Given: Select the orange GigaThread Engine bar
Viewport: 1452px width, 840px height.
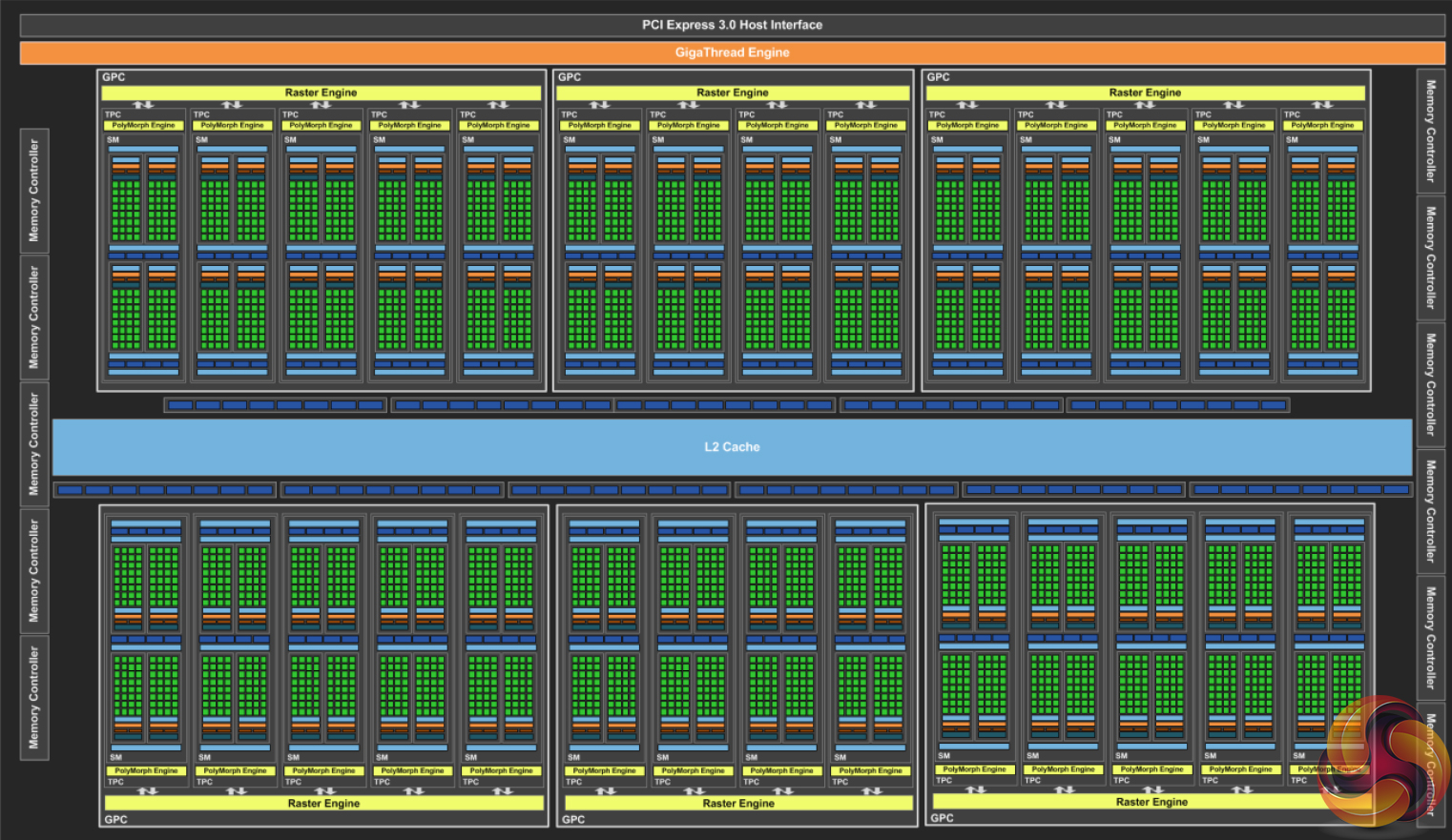Looking at the screenshot, I should [x=732, y=52].
